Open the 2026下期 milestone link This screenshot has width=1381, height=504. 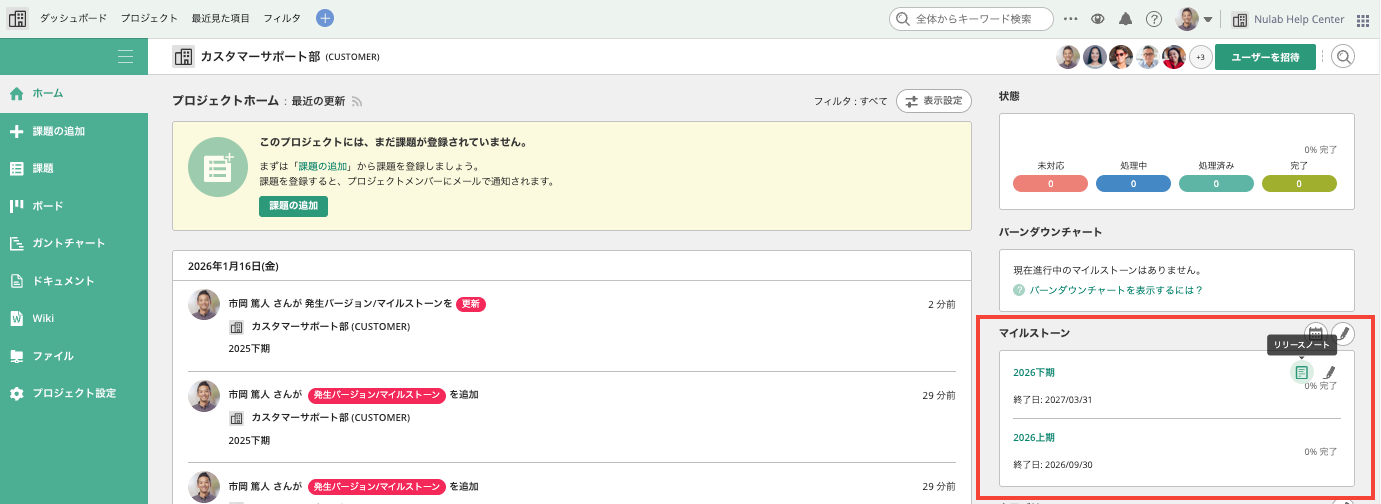[x=1033, y=372]
